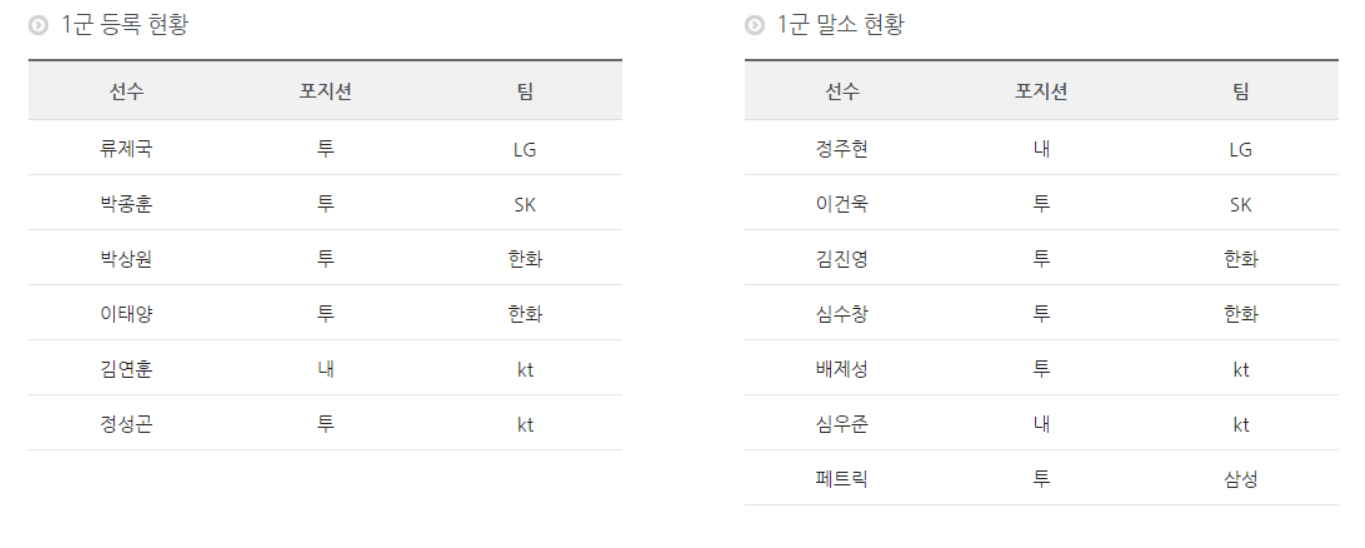Click the 포지션 column header in 말소 table
Viewport: 1365px width, 548px height.
click(x=1041, y=92)
